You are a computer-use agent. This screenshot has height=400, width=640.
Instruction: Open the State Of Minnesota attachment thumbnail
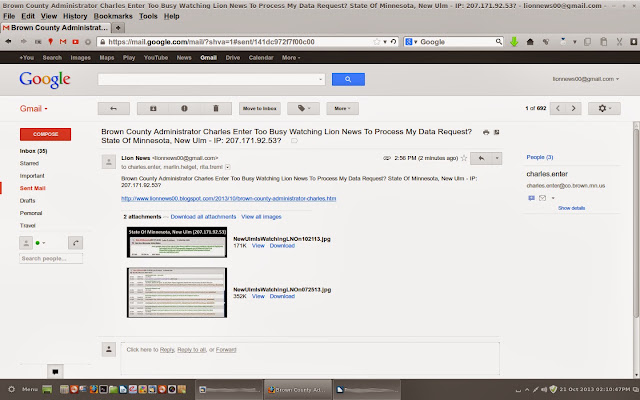(177, 242)
